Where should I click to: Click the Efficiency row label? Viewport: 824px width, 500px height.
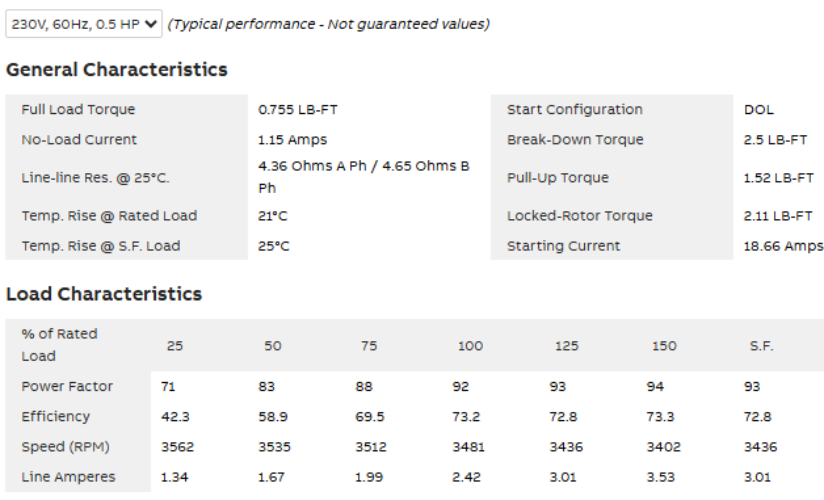pos(56,417)
